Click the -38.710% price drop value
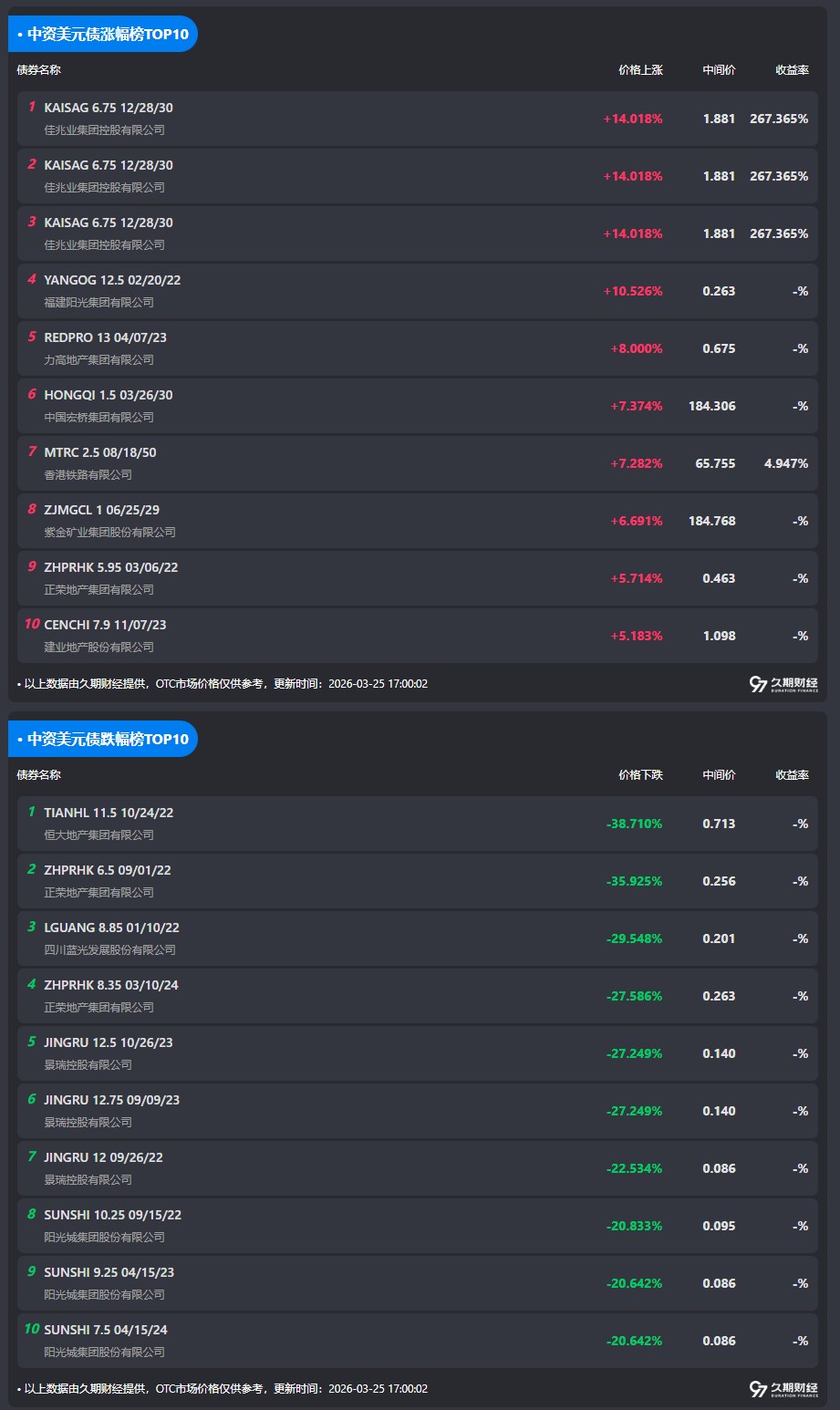840x1410 pixels. (x=634, y=824)
